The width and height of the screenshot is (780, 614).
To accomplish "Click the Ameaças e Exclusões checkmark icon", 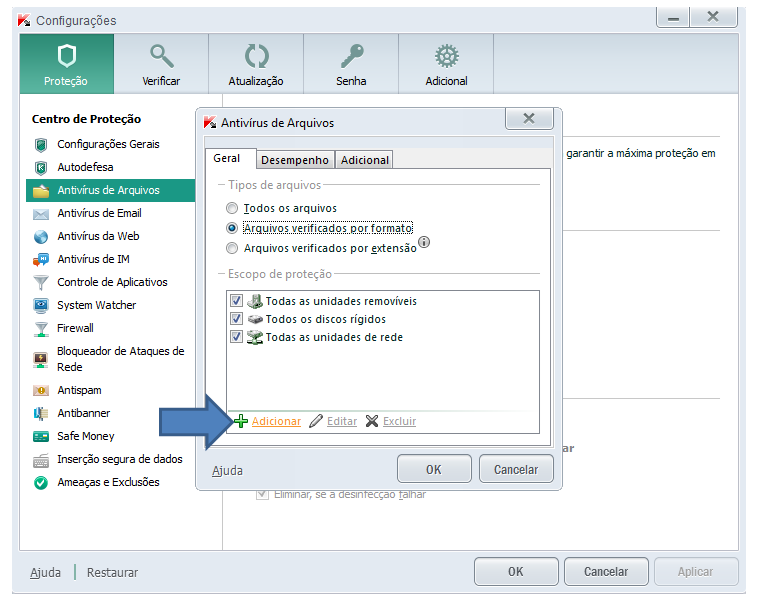I will point(41,483).
